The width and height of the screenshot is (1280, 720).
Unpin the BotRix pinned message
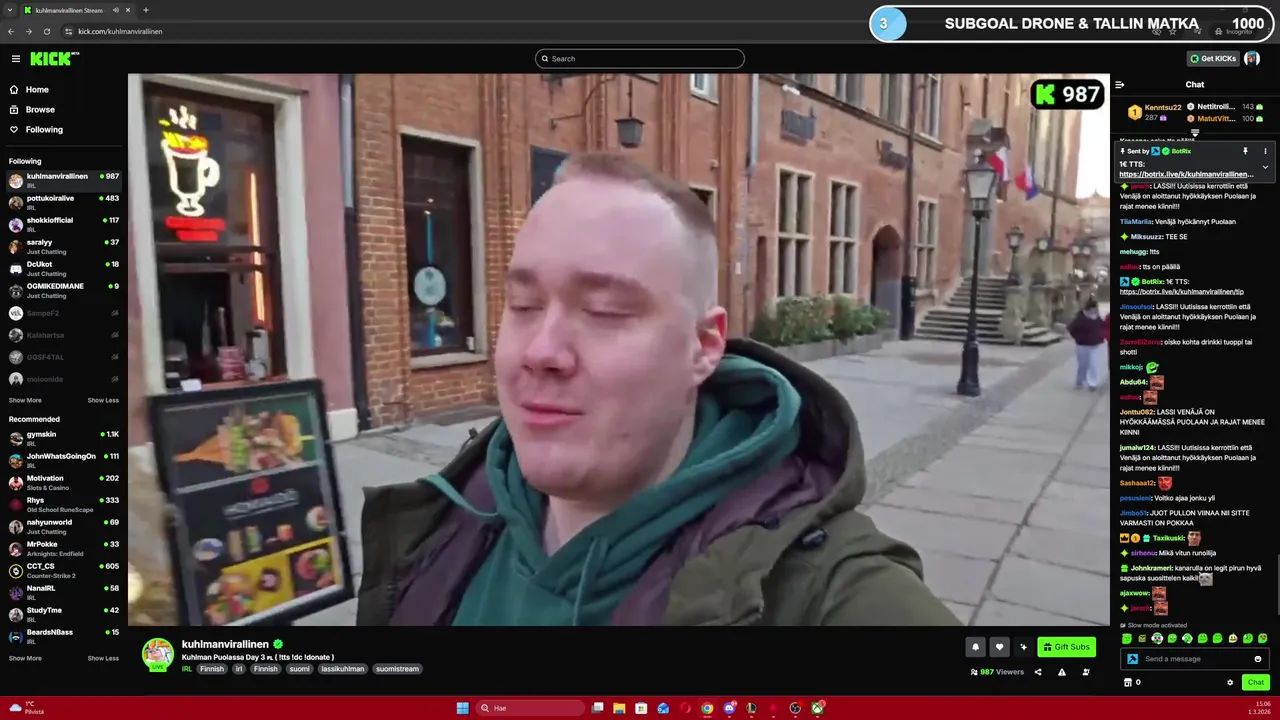[1245, 151]
